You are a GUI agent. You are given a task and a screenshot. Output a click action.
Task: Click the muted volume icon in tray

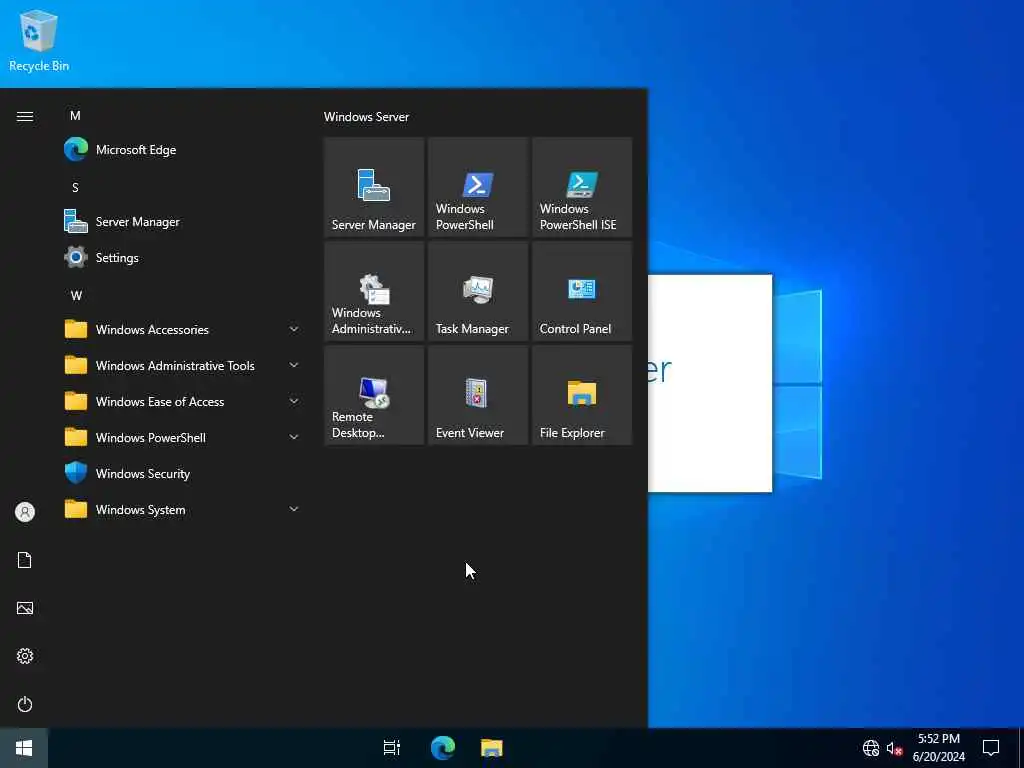pyautogui.click(x=894, y=748)
